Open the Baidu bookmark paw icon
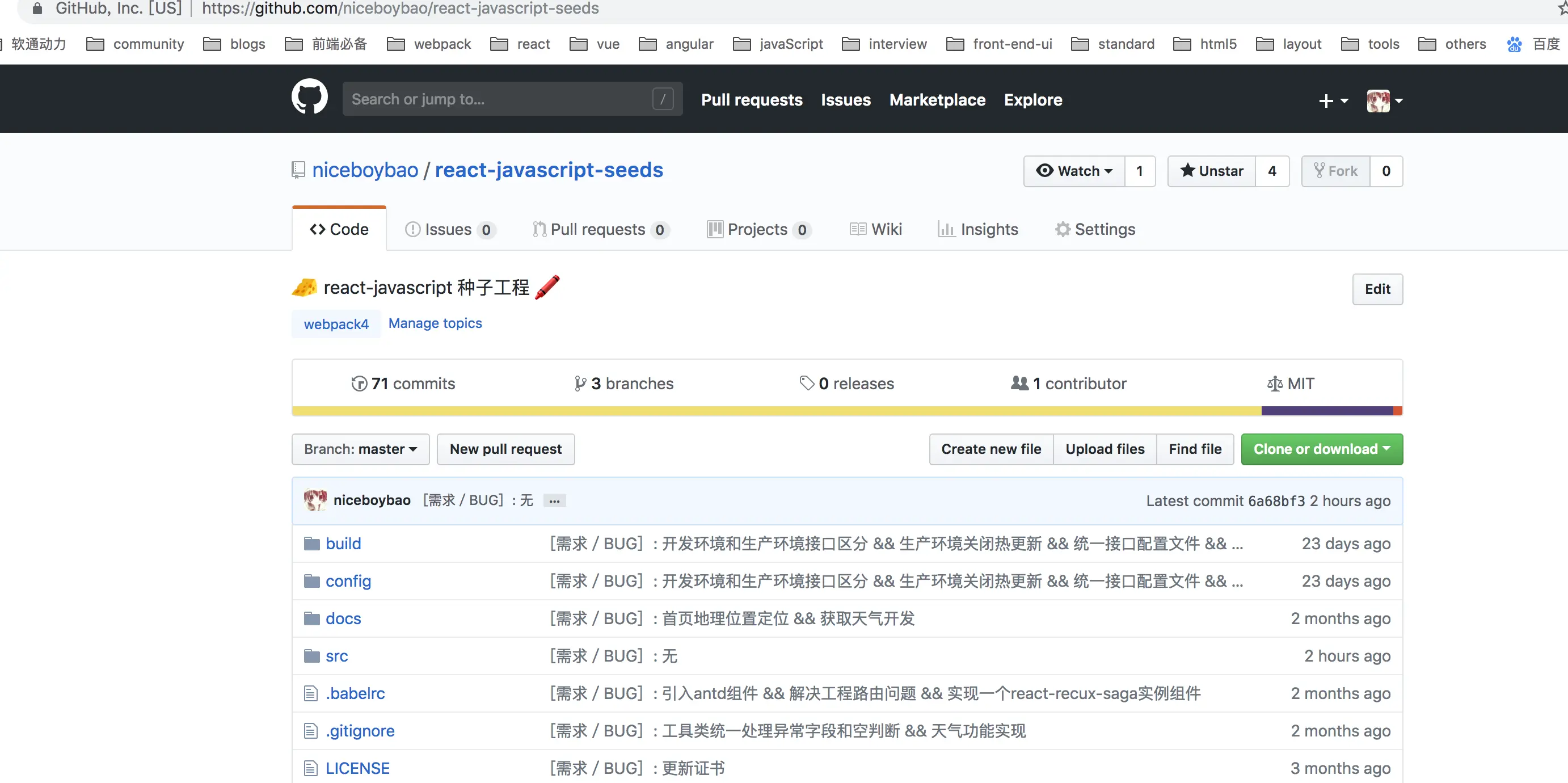 tap(1515, 44)
